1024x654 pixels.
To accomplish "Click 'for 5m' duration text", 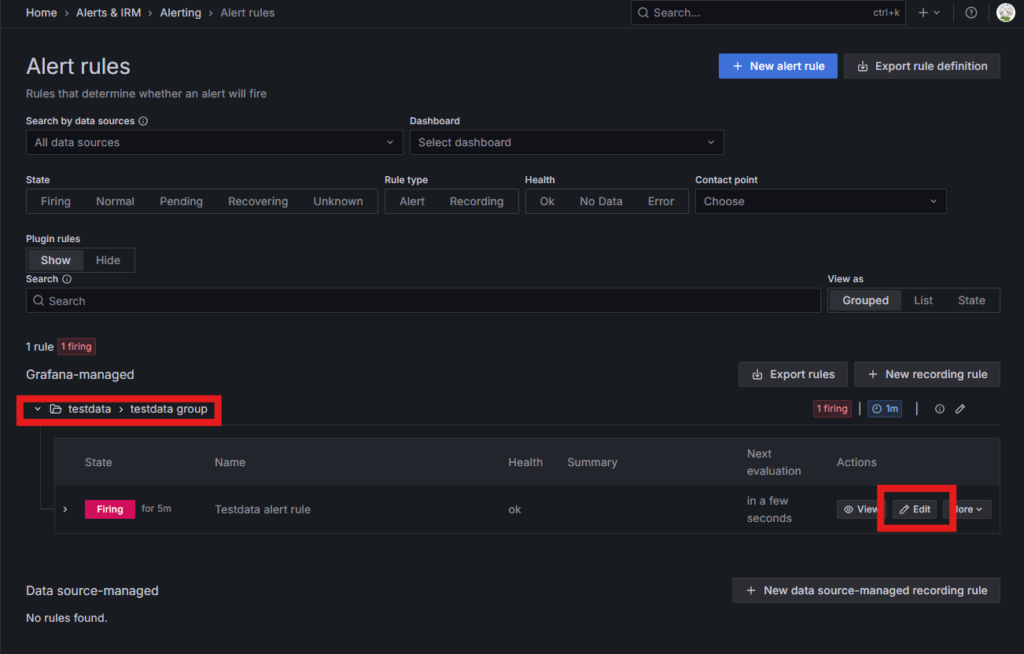I will 156,508.
